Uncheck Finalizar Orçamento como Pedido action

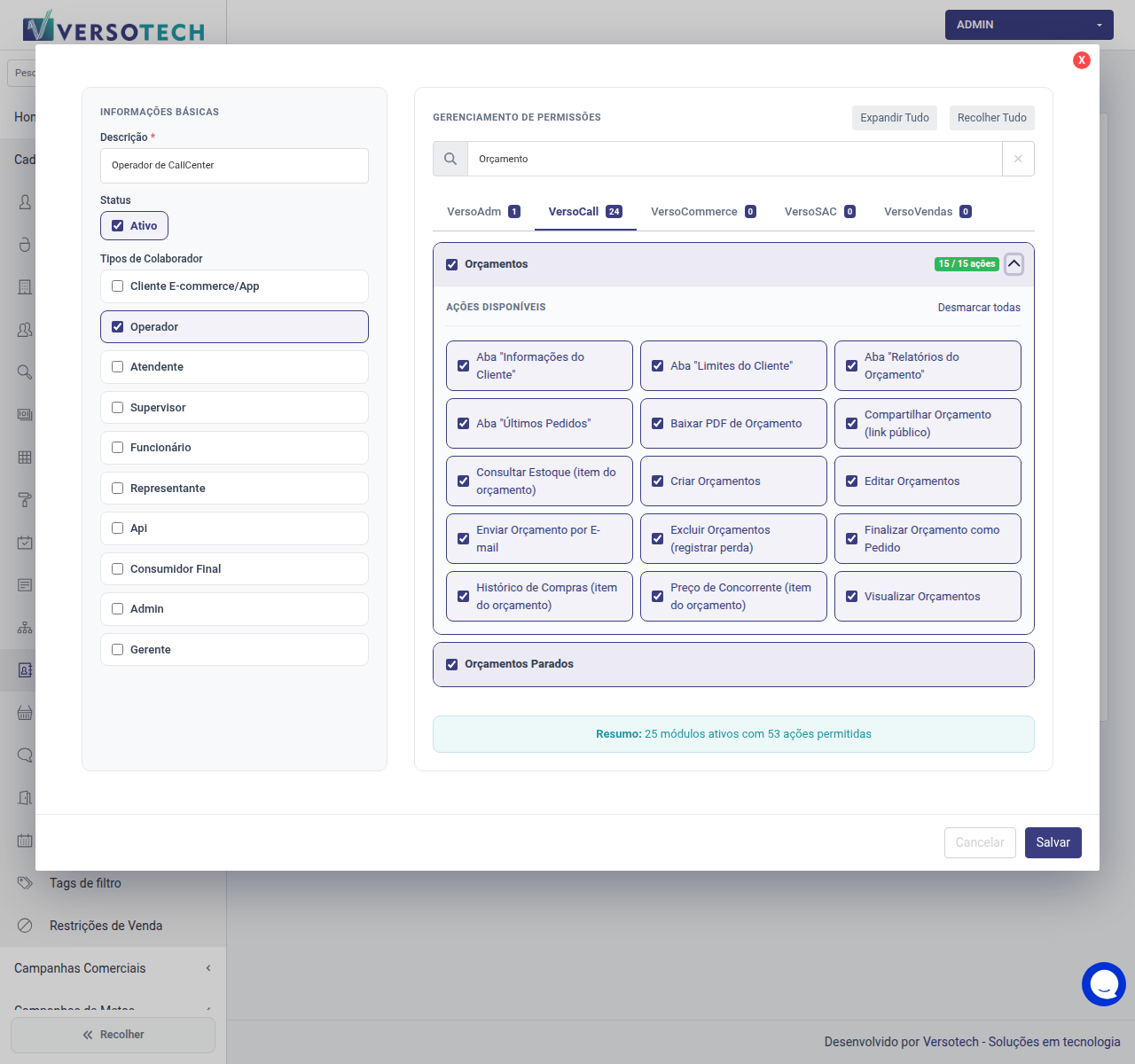click(x=852, y=539)
